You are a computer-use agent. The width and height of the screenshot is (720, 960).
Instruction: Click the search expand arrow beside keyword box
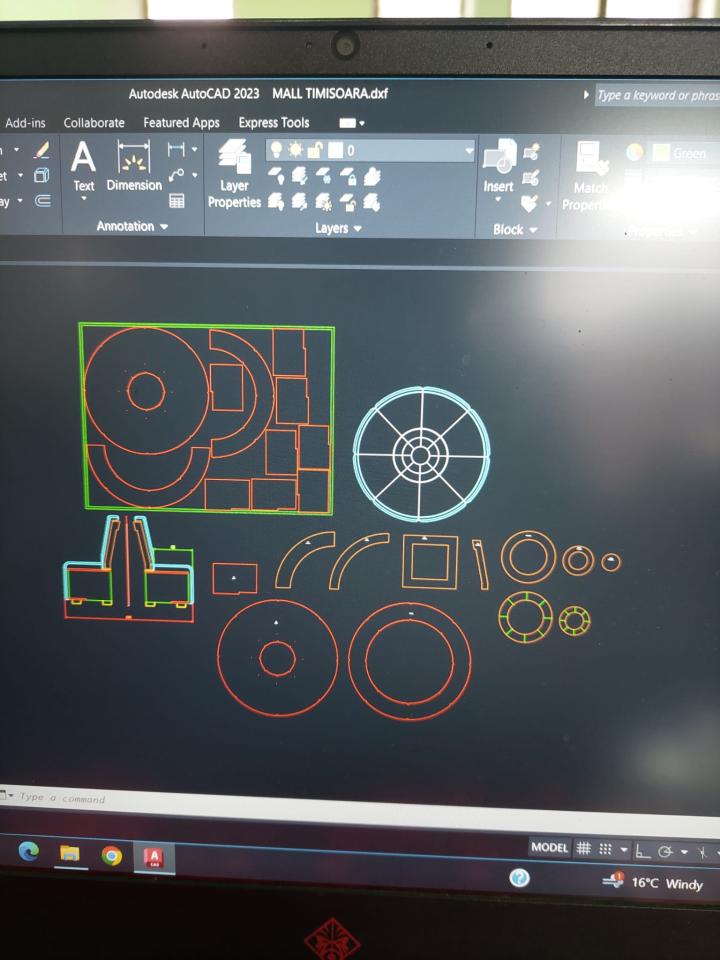586,95
